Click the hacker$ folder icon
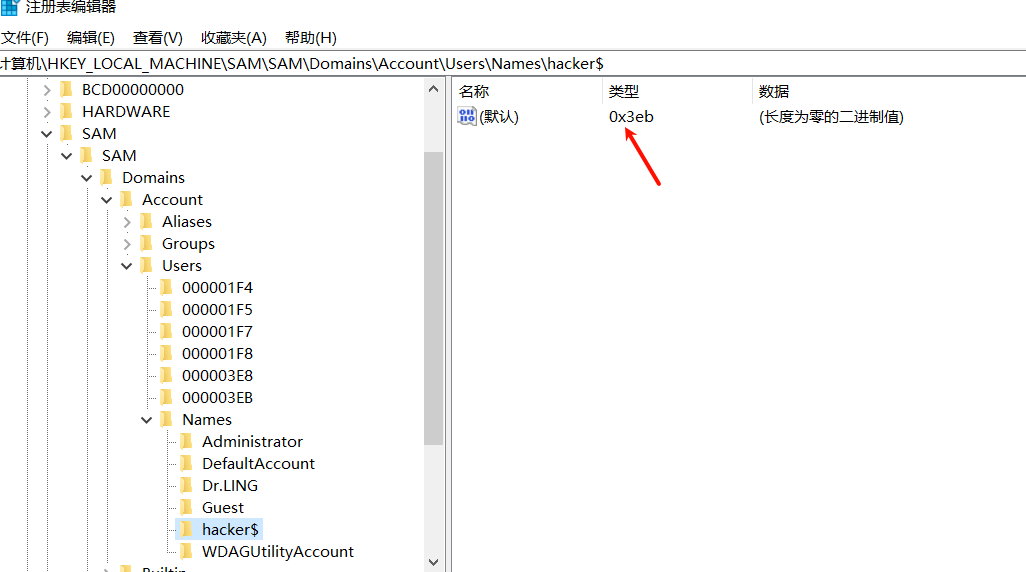The height and width of the screenshot is (572, 1026). (x=187, y=529)
